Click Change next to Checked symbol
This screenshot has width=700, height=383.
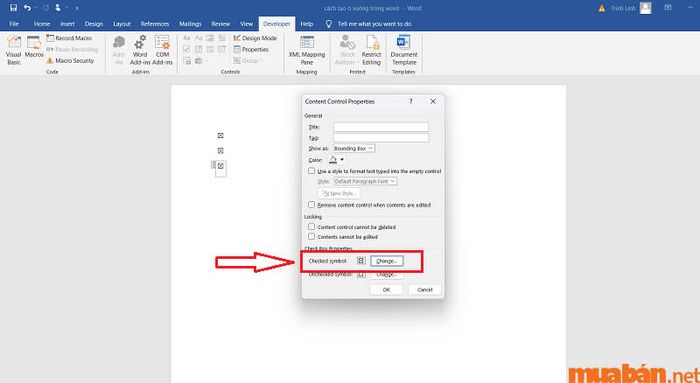click(x=387, y=261)
